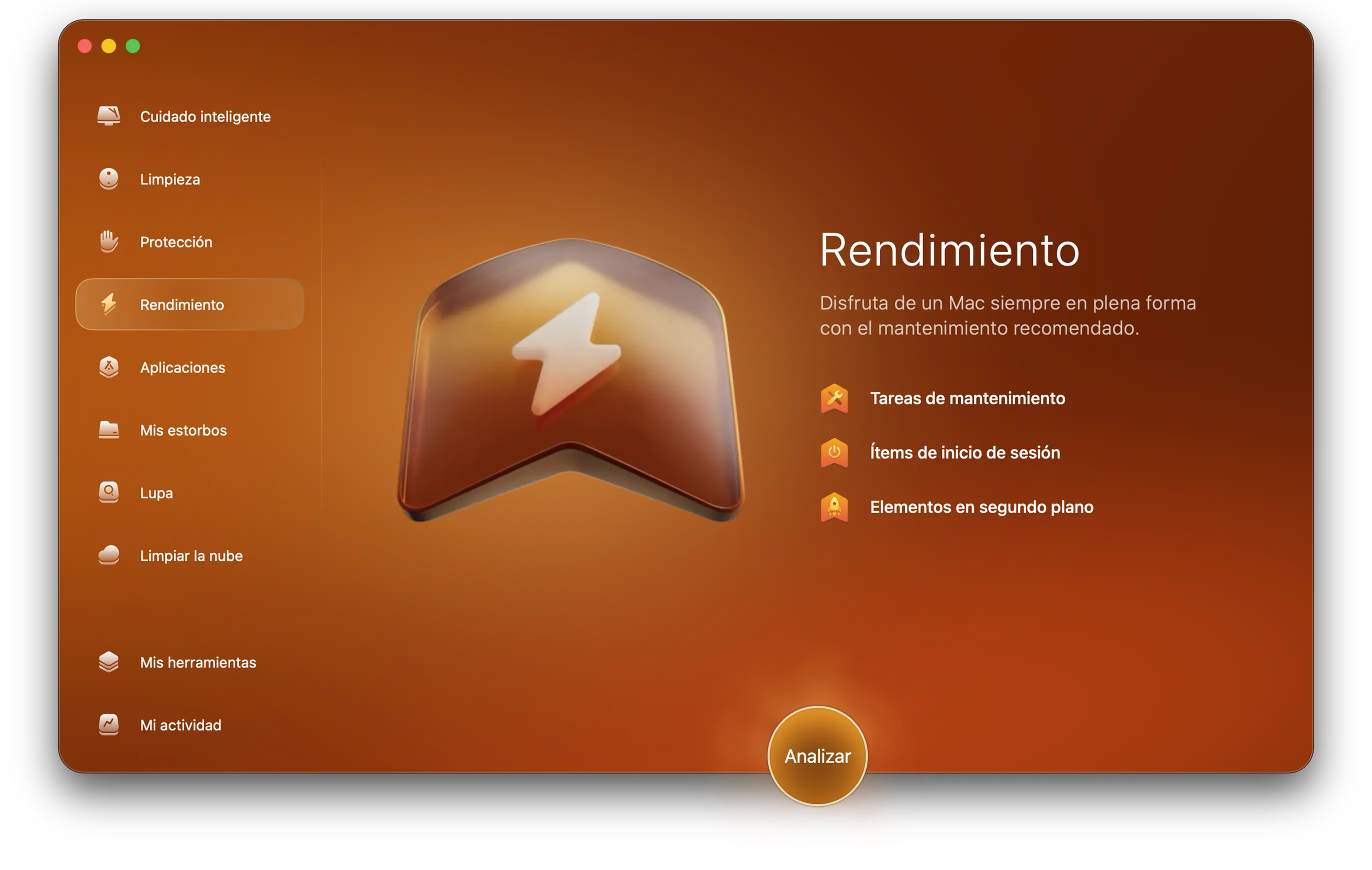Open Mis herramientas stack icon
Viewport: 1372px width, 870px height.
108,662
